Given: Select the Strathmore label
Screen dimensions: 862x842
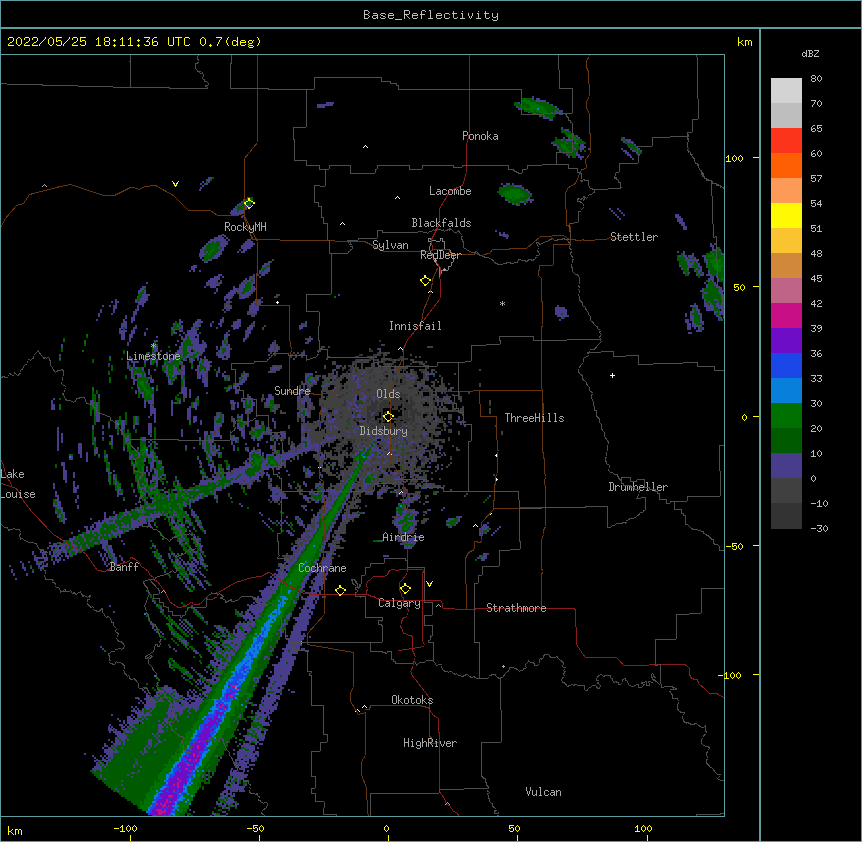Looking at the screenshot, I should 516,608.
